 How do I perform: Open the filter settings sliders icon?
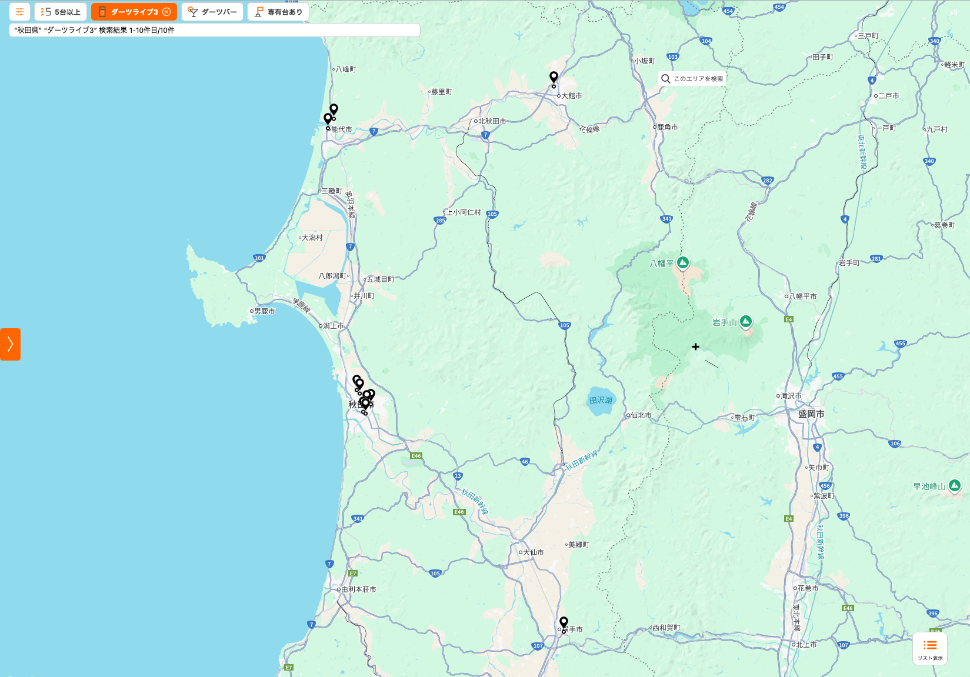point(19,12)
